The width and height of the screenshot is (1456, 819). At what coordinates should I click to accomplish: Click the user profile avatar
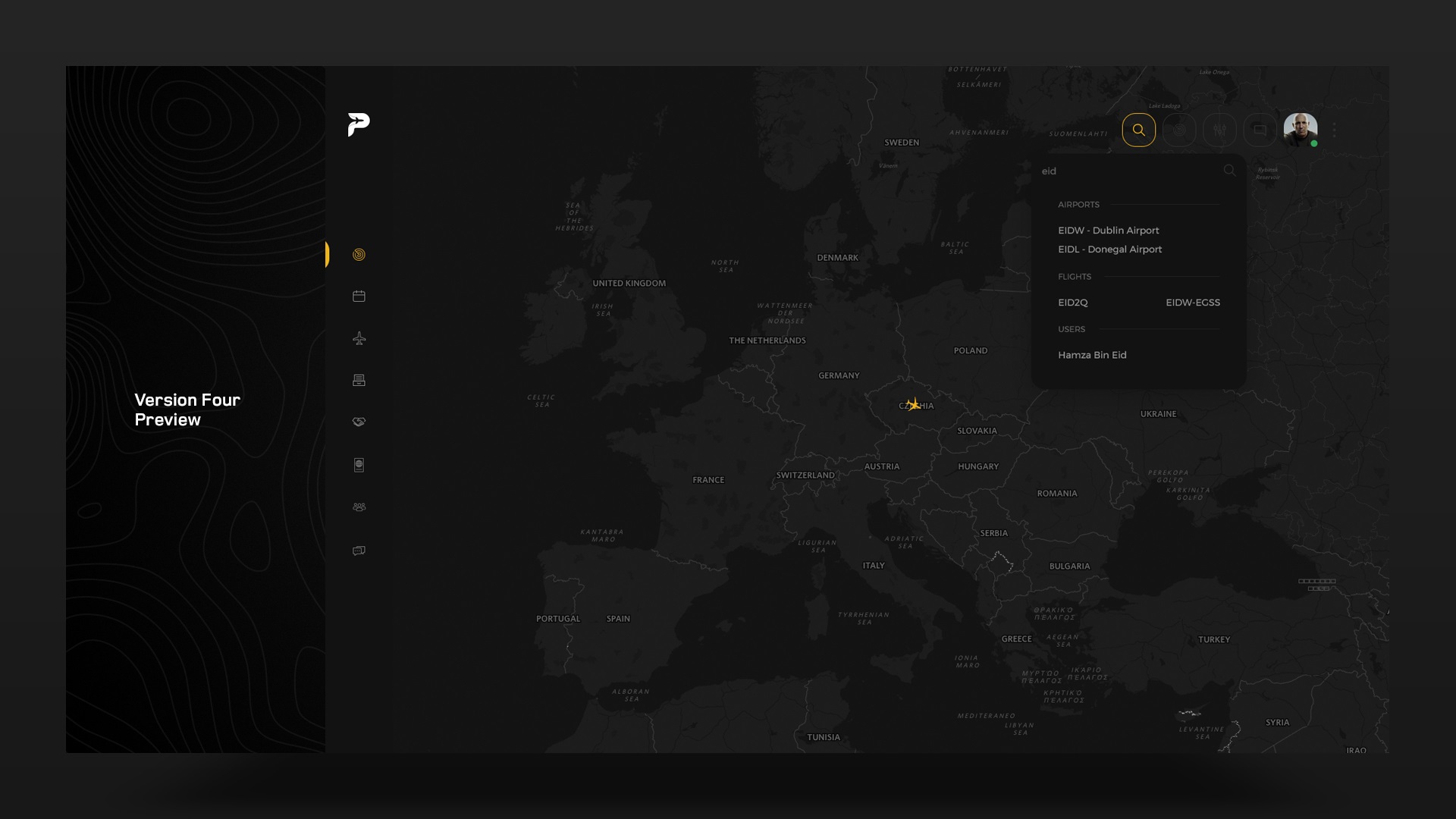(1300, 130)
